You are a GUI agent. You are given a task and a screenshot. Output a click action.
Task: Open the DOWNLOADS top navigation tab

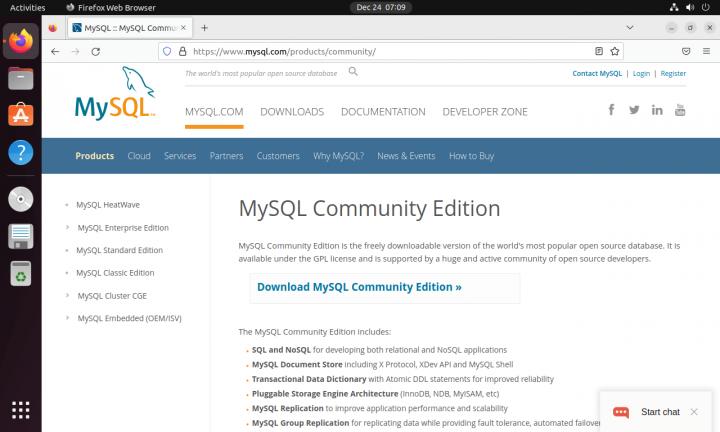[x=292, y=112]
